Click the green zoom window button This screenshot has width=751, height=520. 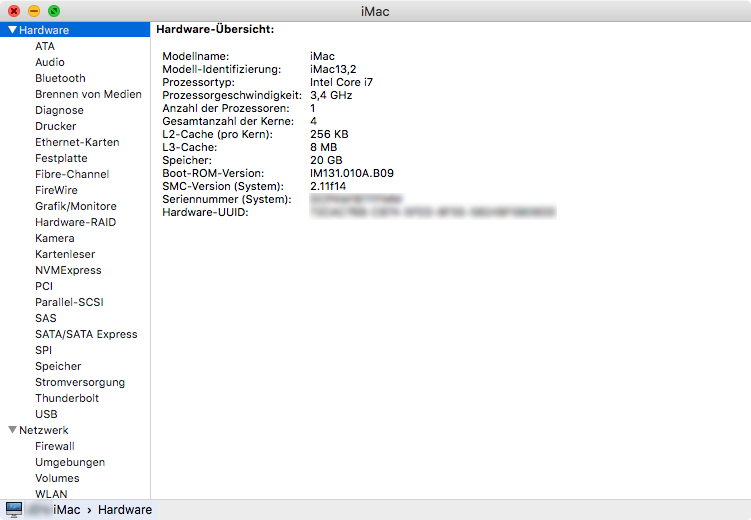pos(54,10)
